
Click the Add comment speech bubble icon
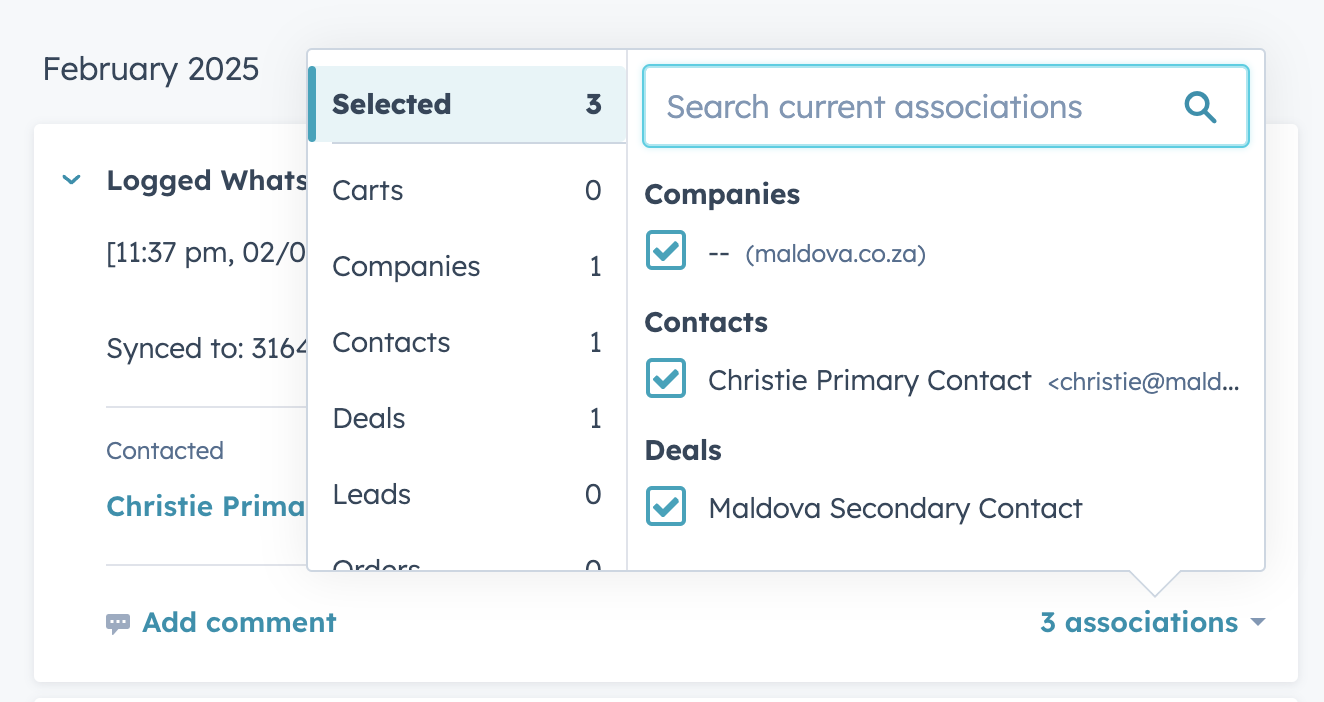coord(118,624)
